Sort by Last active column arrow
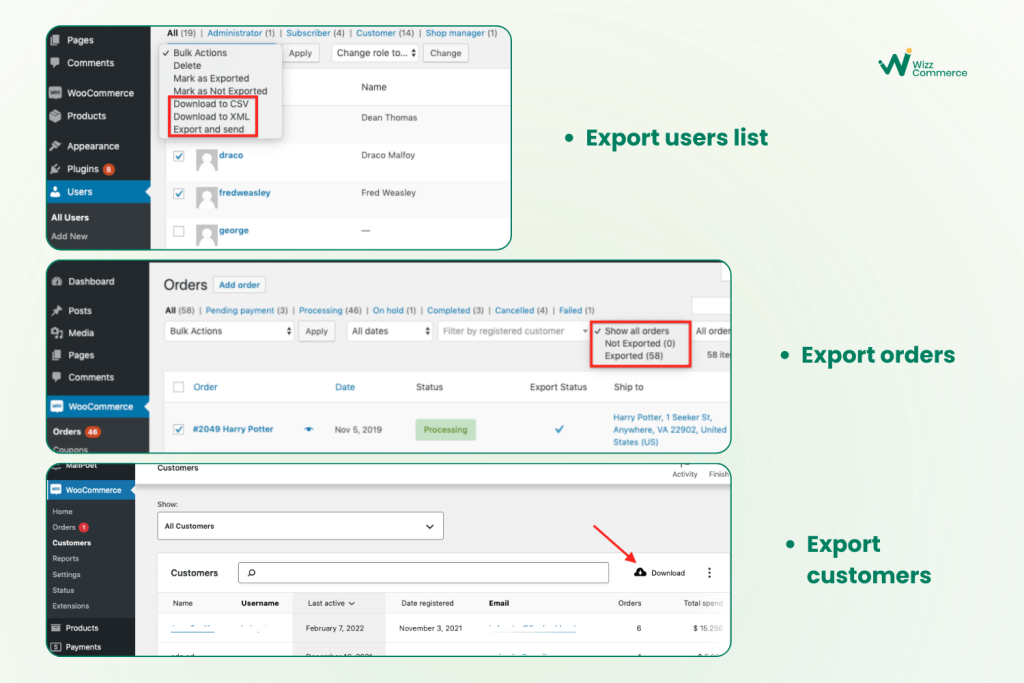The image size is (1024, 683). (351, 603)
